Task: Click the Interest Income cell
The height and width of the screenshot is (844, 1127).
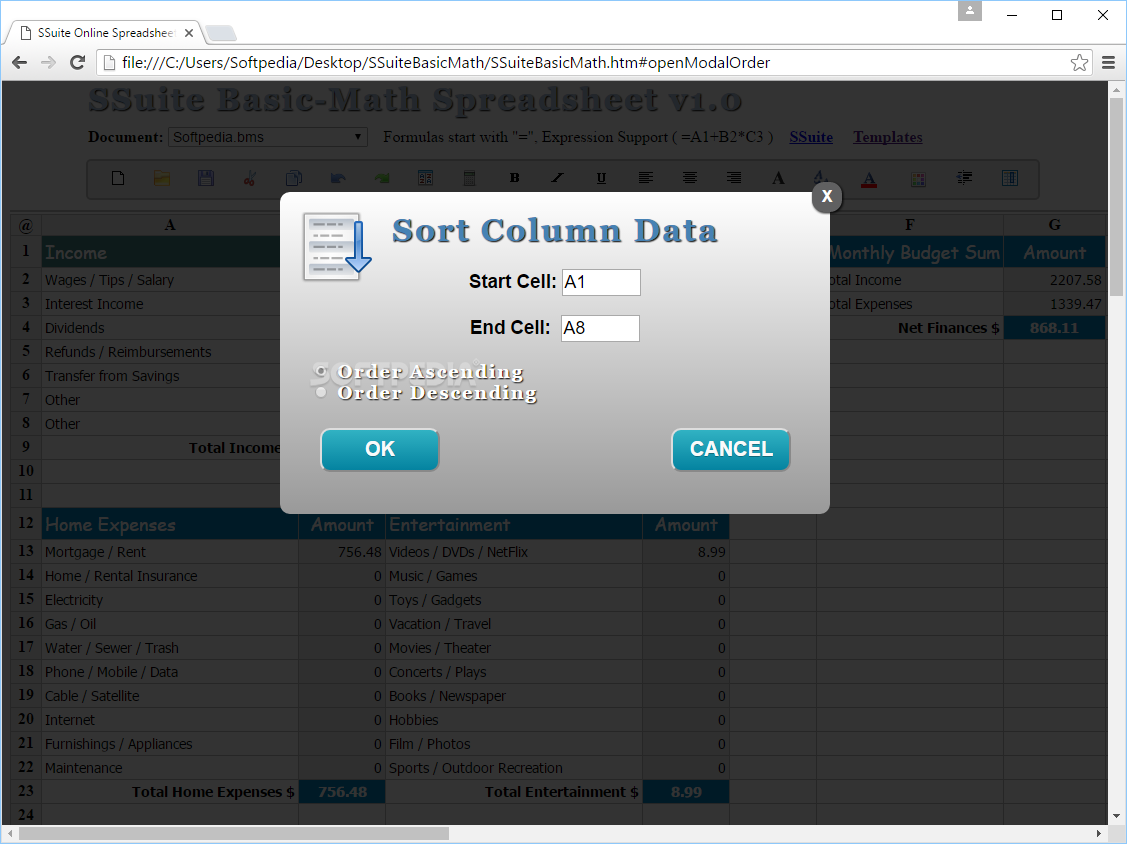Action: point(161,304)
